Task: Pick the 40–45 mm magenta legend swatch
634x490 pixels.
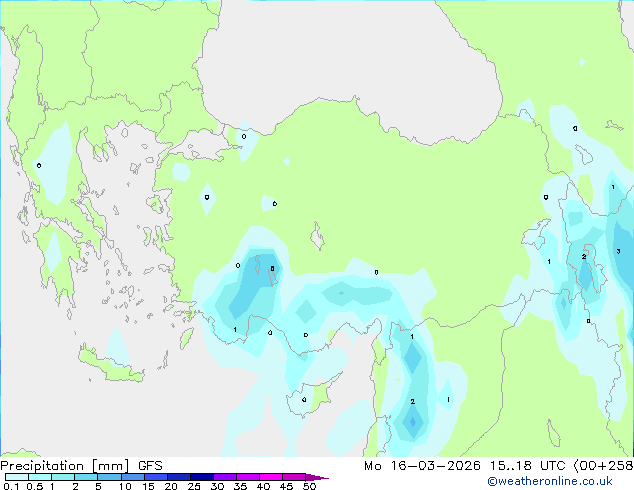Action: (x=271, y=477)
